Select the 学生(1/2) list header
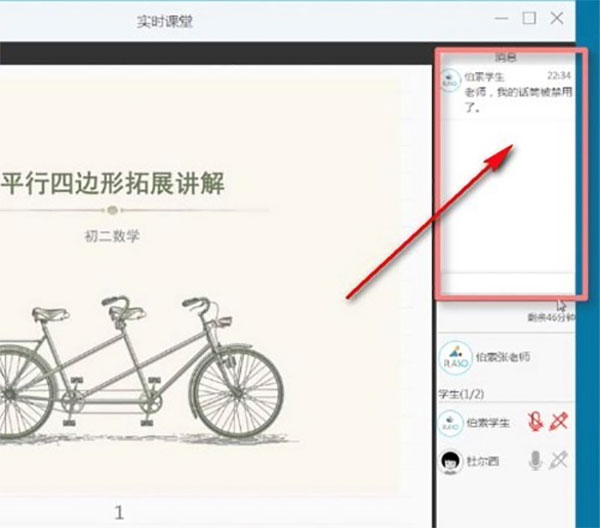Screen dimensions: 600x528 click(x=461, y=393)
